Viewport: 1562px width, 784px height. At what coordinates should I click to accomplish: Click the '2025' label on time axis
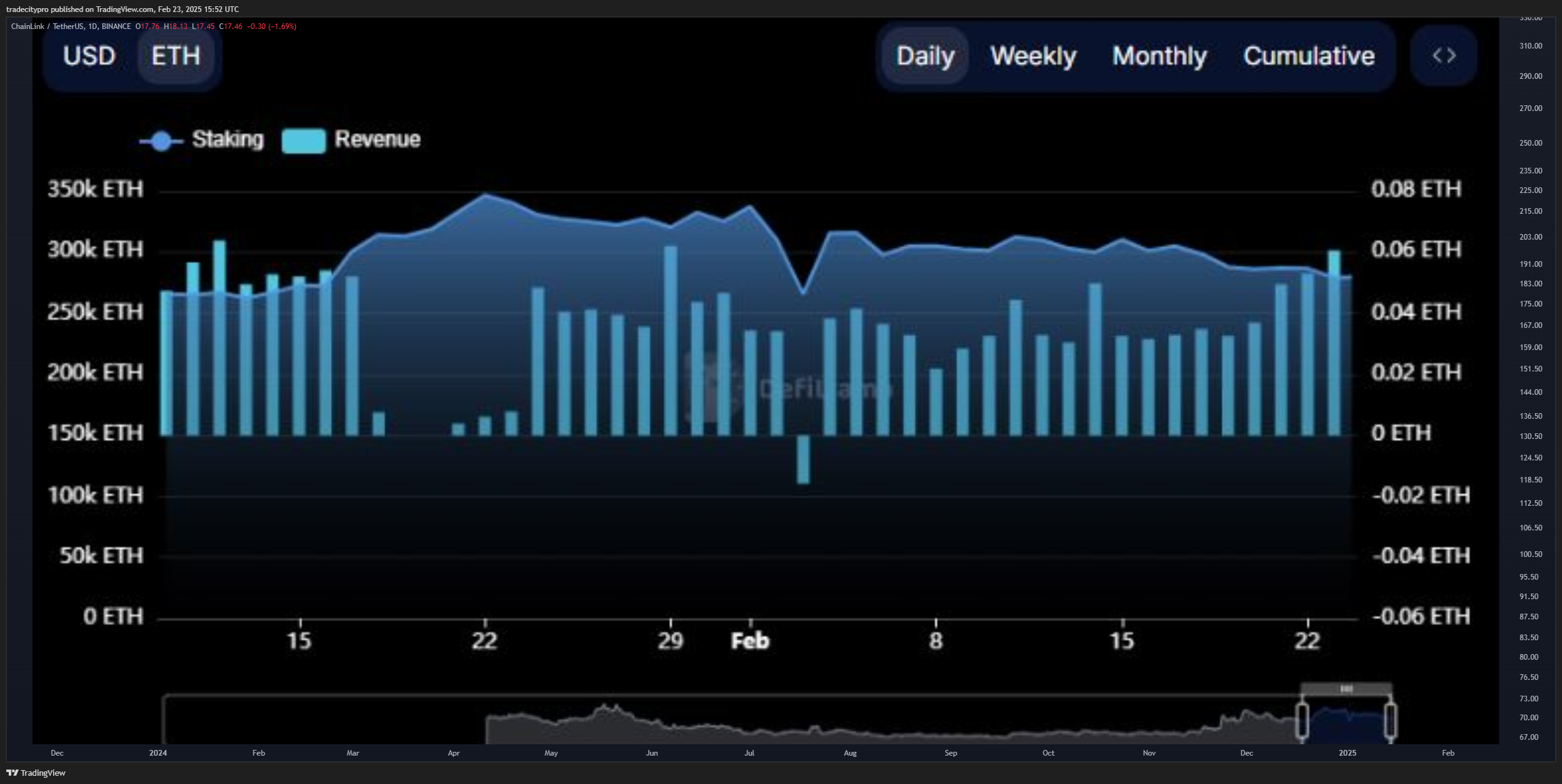coord(1347,752)
